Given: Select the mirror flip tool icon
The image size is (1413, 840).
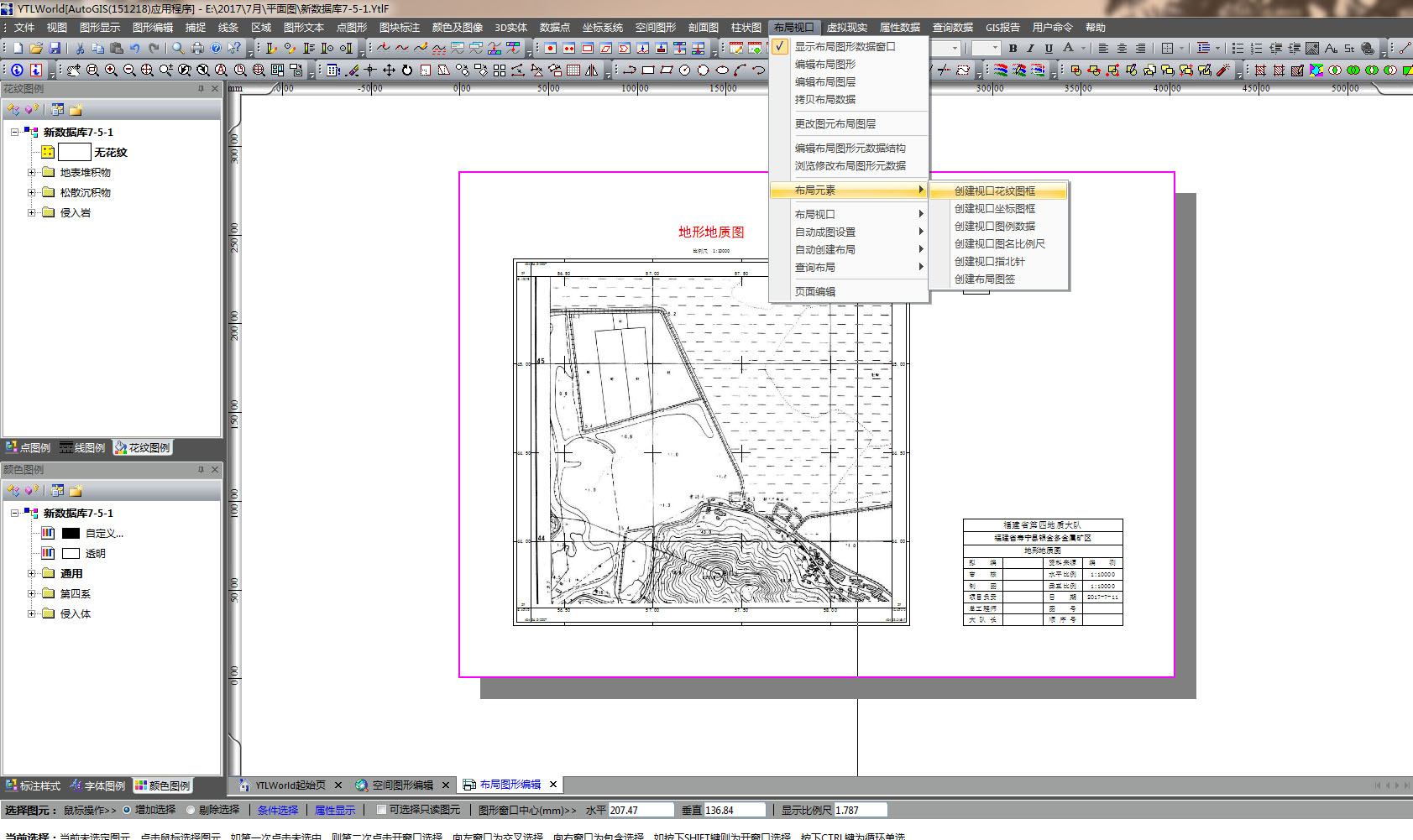Looking at the screenshot, I should pyautogui.click(x=592, y=70).
